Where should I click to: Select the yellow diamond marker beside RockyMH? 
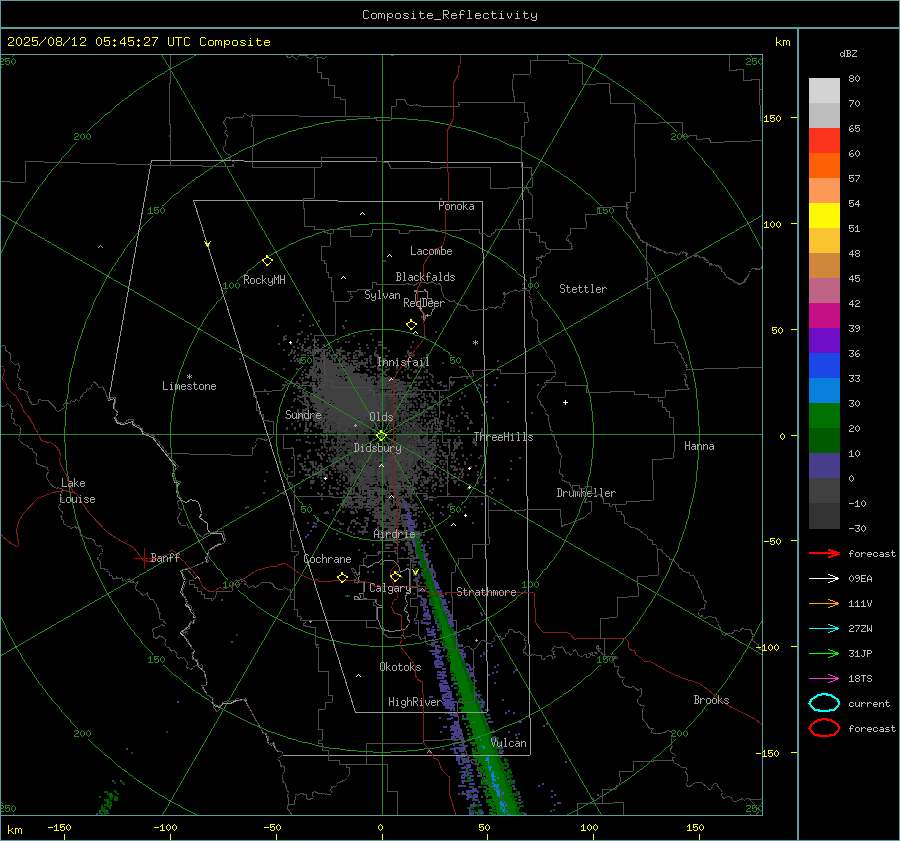click(x=267, y=261)
